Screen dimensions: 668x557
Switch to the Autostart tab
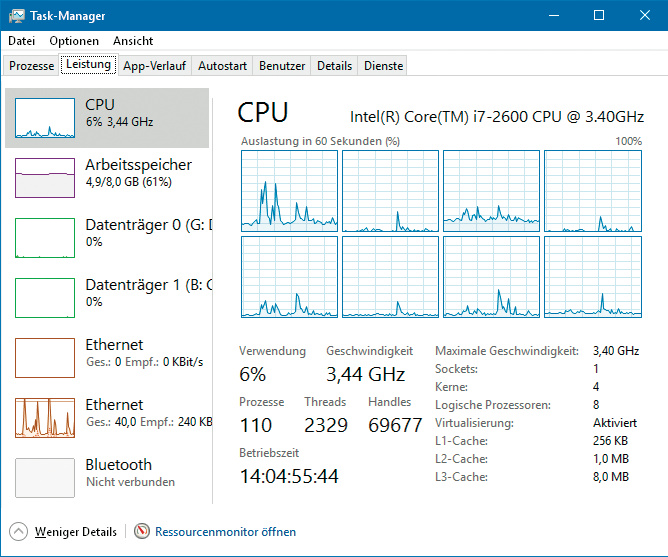(x=222, y=66)
